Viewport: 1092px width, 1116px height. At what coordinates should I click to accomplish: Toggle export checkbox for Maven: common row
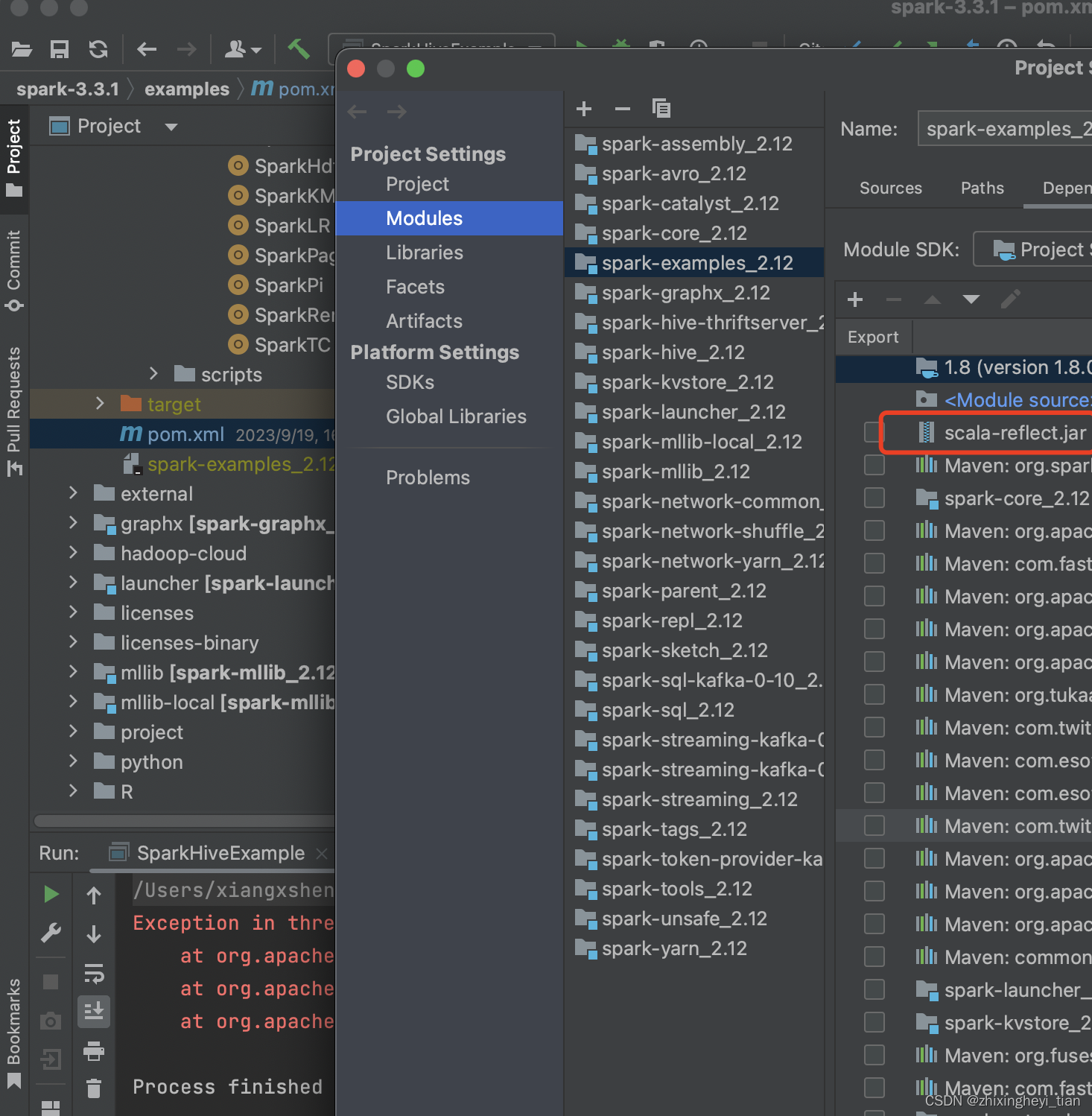[x=874, y=957]
